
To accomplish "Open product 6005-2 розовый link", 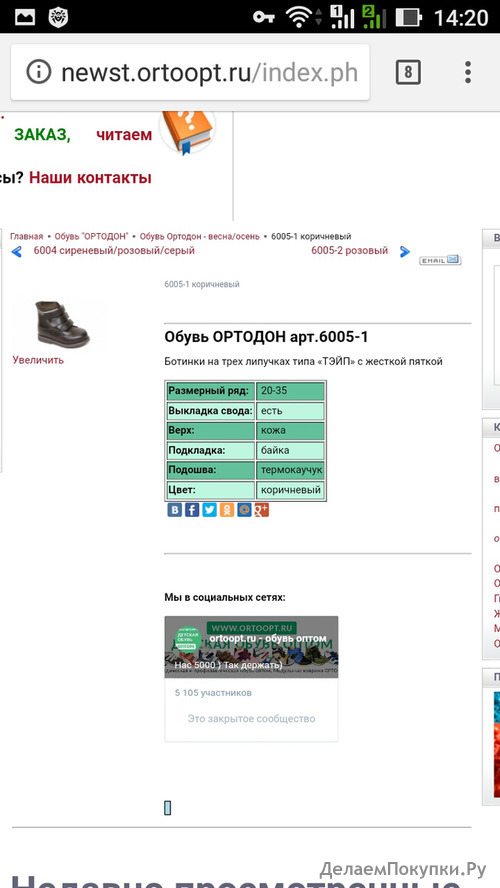I will (349, 250).
